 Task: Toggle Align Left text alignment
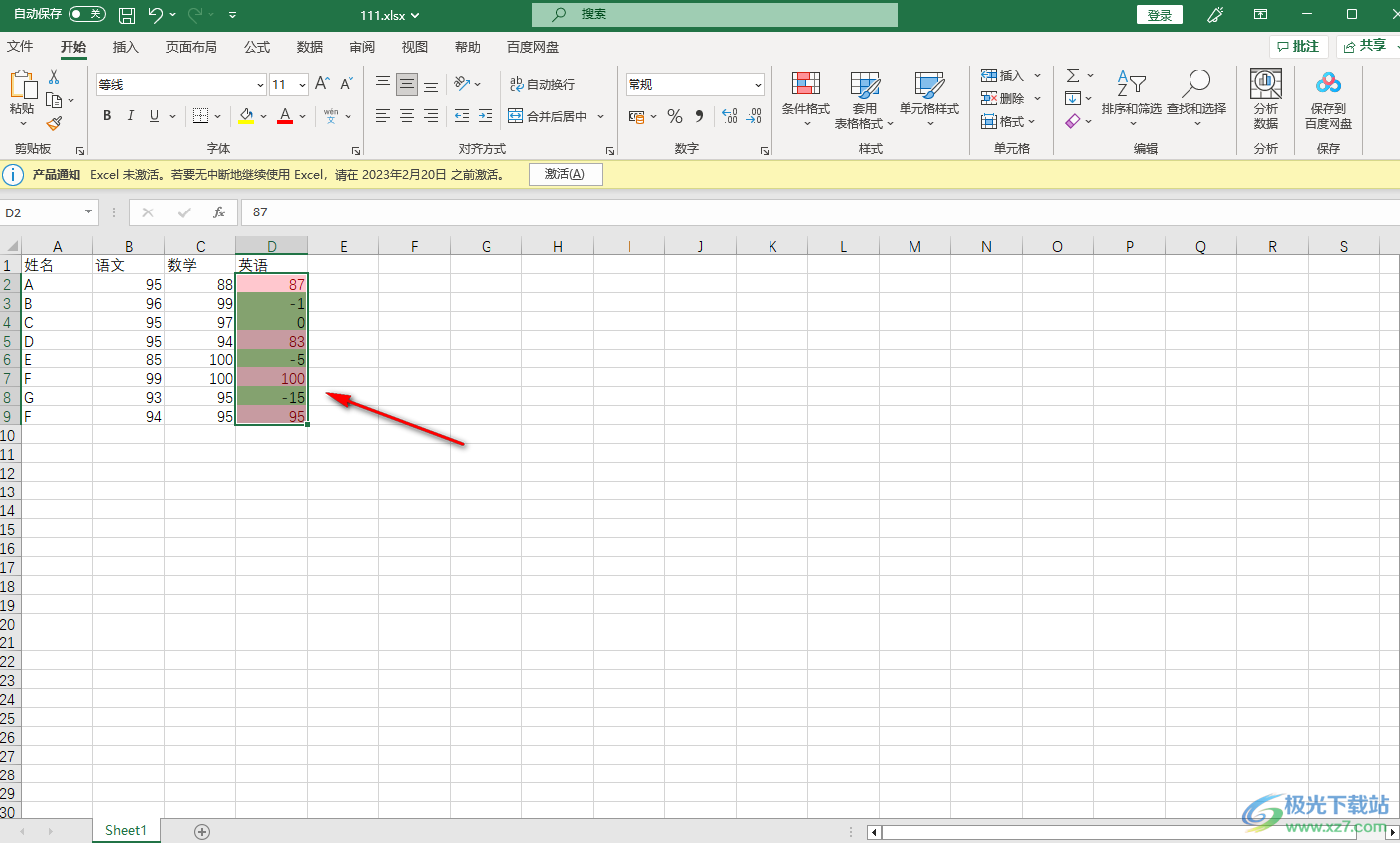coord(383,116)
